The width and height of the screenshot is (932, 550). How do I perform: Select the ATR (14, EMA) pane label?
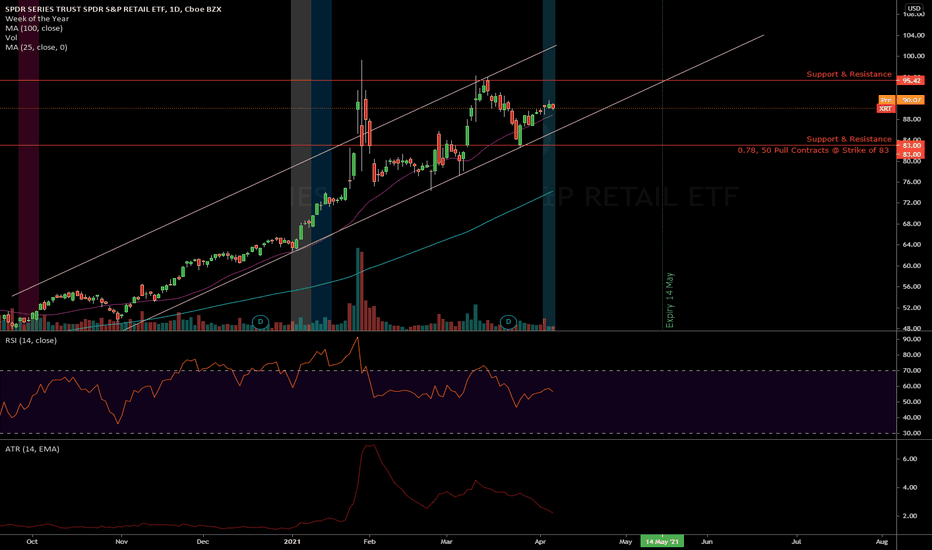pos(32,449)
